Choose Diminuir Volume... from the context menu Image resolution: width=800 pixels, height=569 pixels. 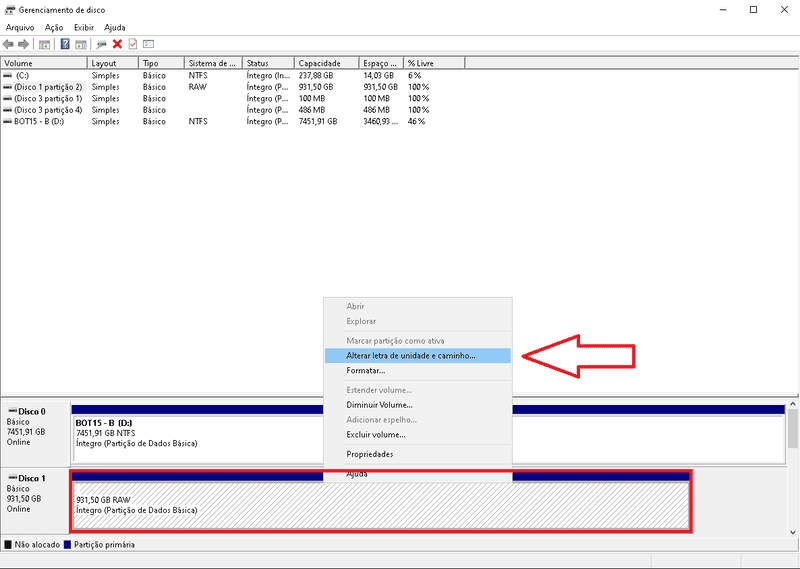point(417,405)
